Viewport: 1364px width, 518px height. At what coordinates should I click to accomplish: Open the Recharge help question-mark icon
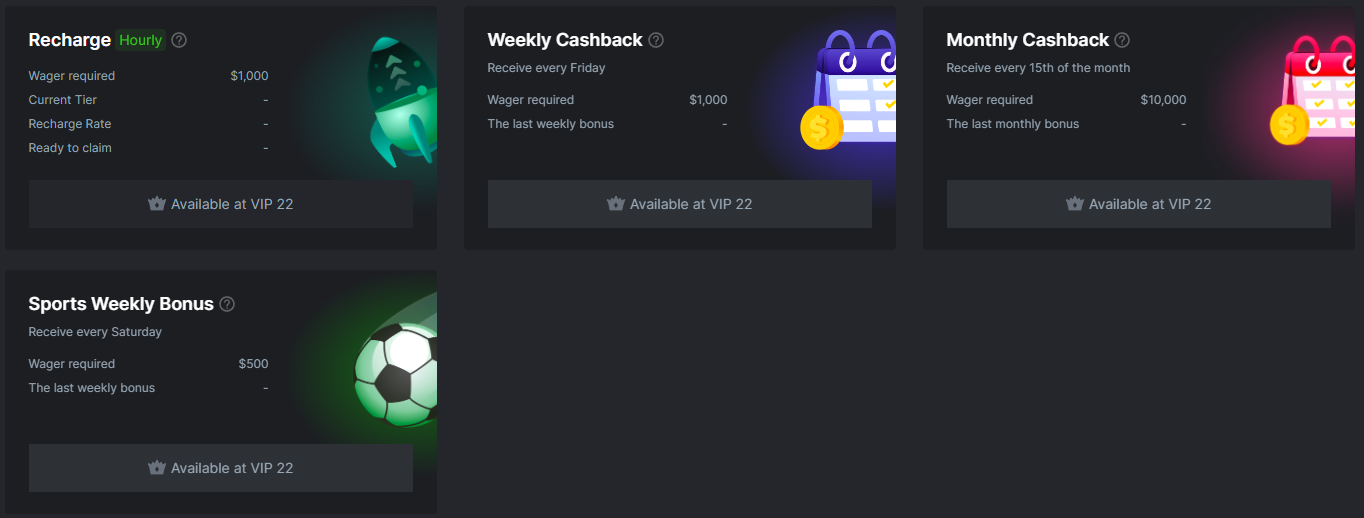click(179, 40)
